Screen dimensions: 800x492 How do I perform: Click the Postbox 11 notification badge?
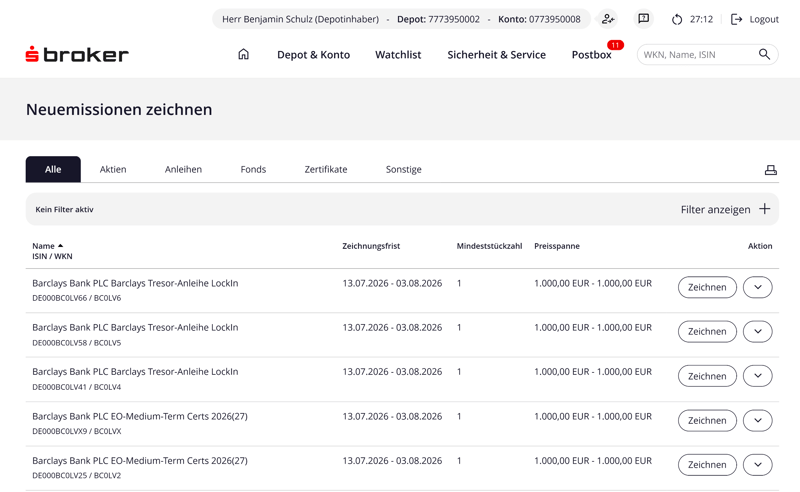615,45
